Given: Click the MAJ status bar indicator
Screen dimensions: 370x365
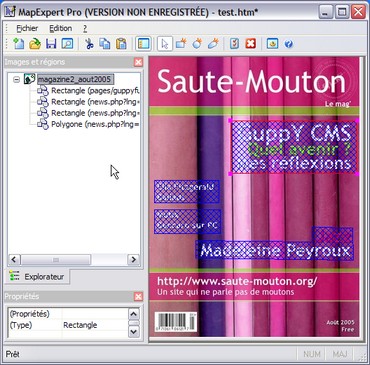Looking at the screenshot, I should point(339,354).
